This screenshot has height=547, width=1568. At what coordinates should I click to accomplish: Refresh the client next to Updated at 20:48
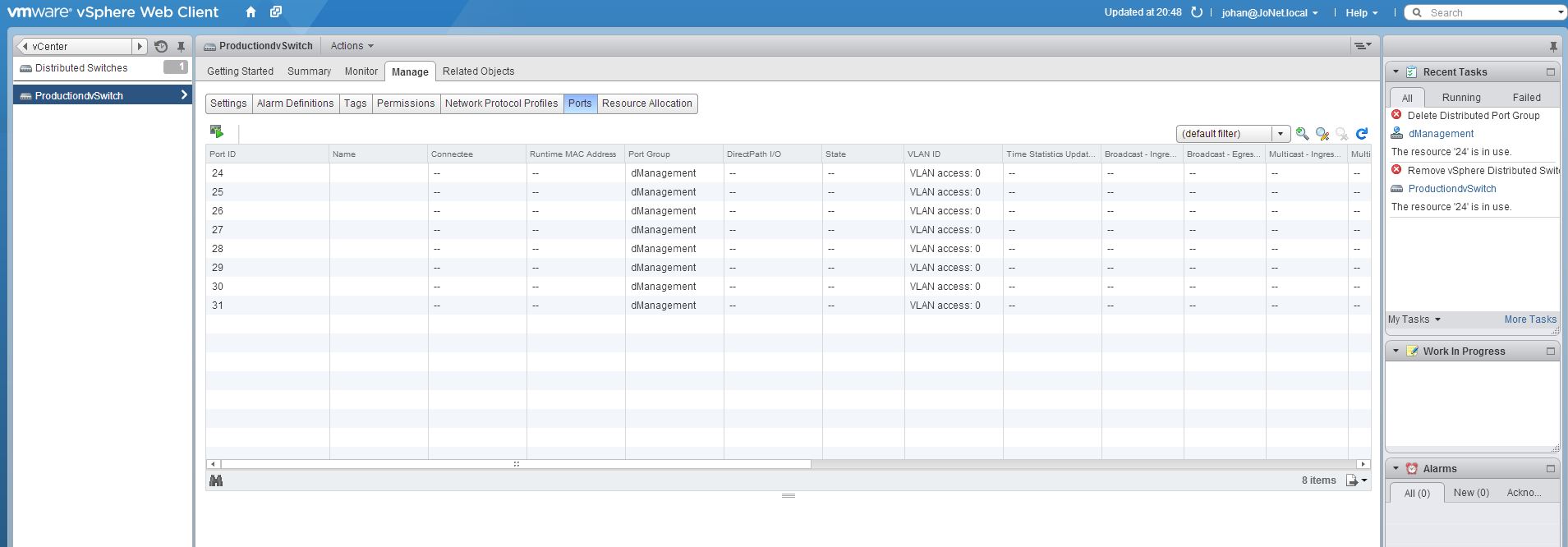1197,12
